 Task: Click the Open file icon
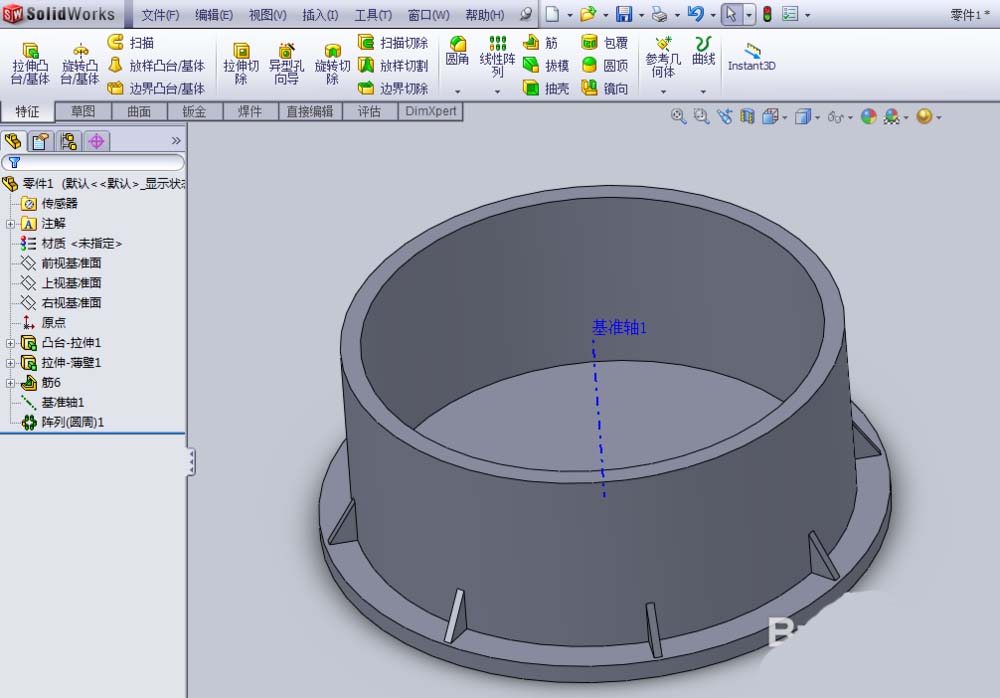(588, 14)
